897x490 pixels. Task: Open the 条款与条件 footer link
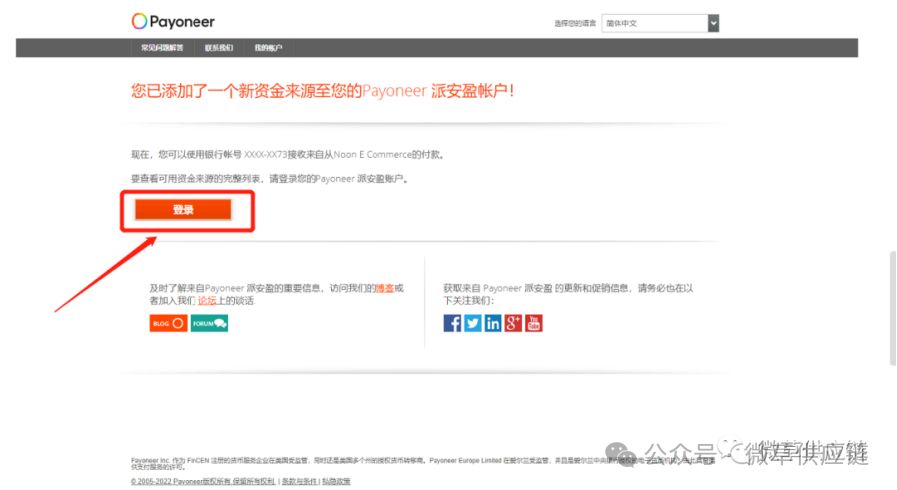tap(300, 481)
